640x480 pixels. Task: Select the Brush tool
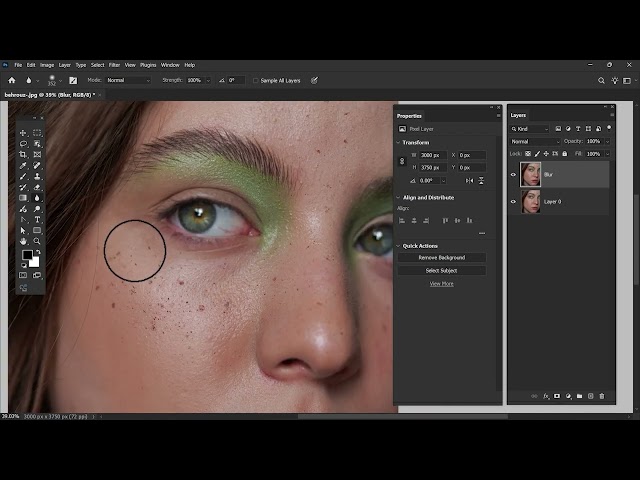tap(23, 176)
